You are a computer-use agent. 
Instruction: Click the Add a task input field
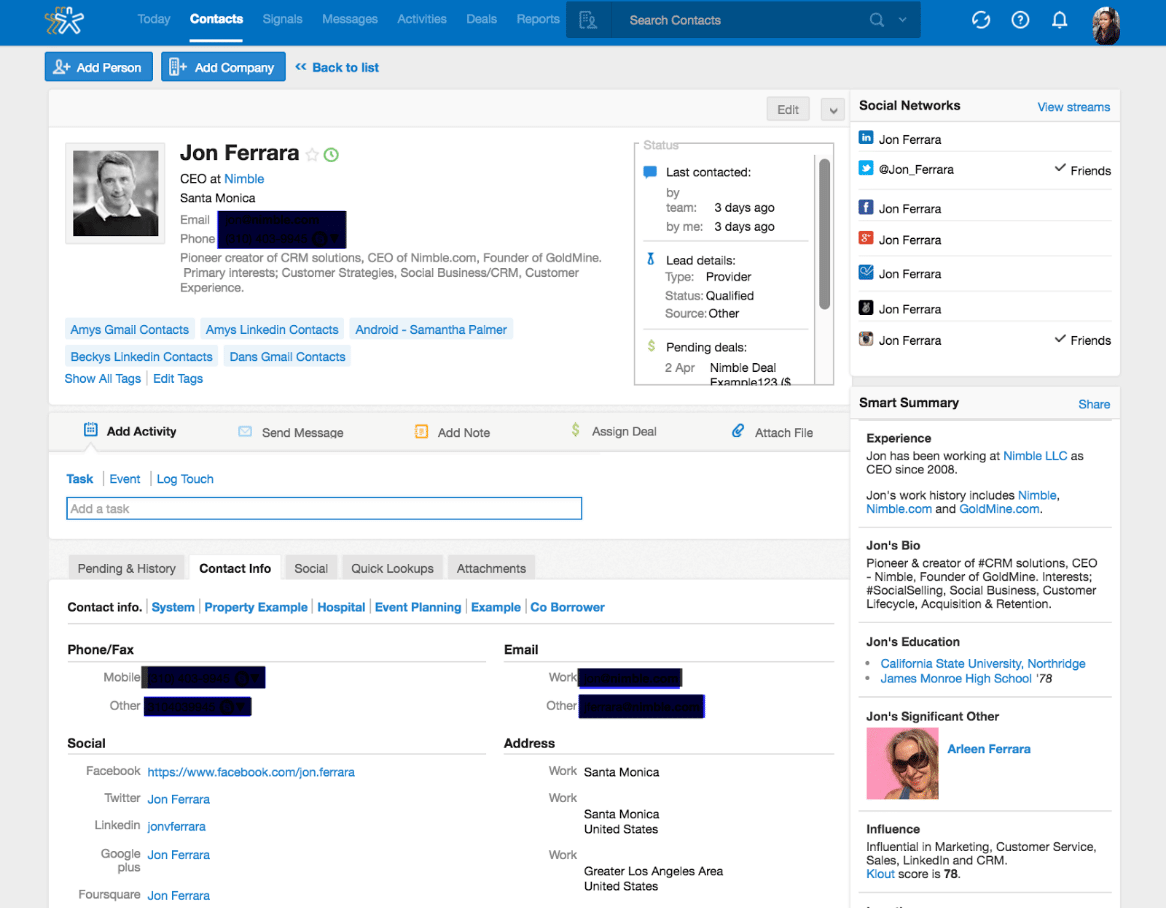pos(324,509)
